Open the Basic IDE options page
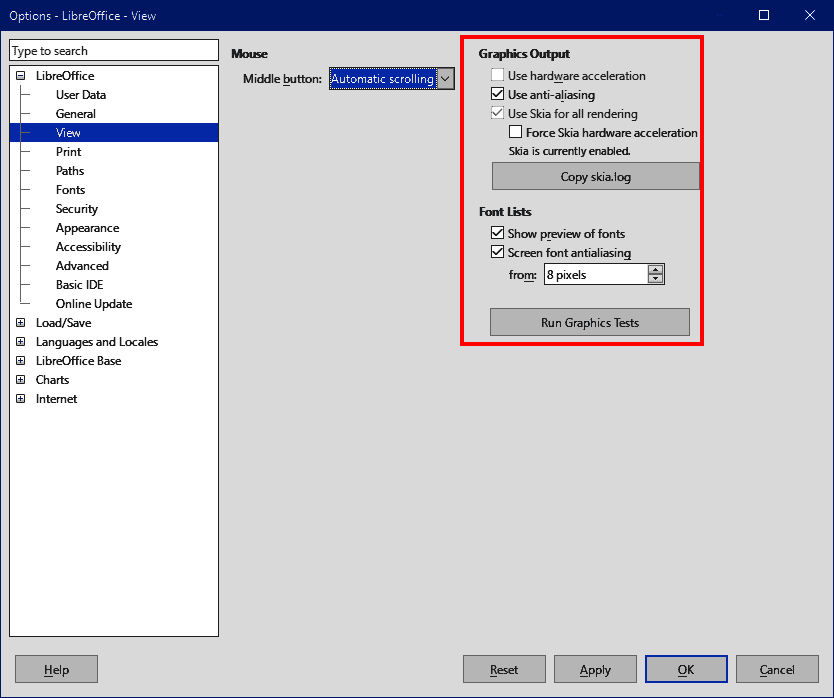The width and height of the screenshot is (834, 698). 79,285
